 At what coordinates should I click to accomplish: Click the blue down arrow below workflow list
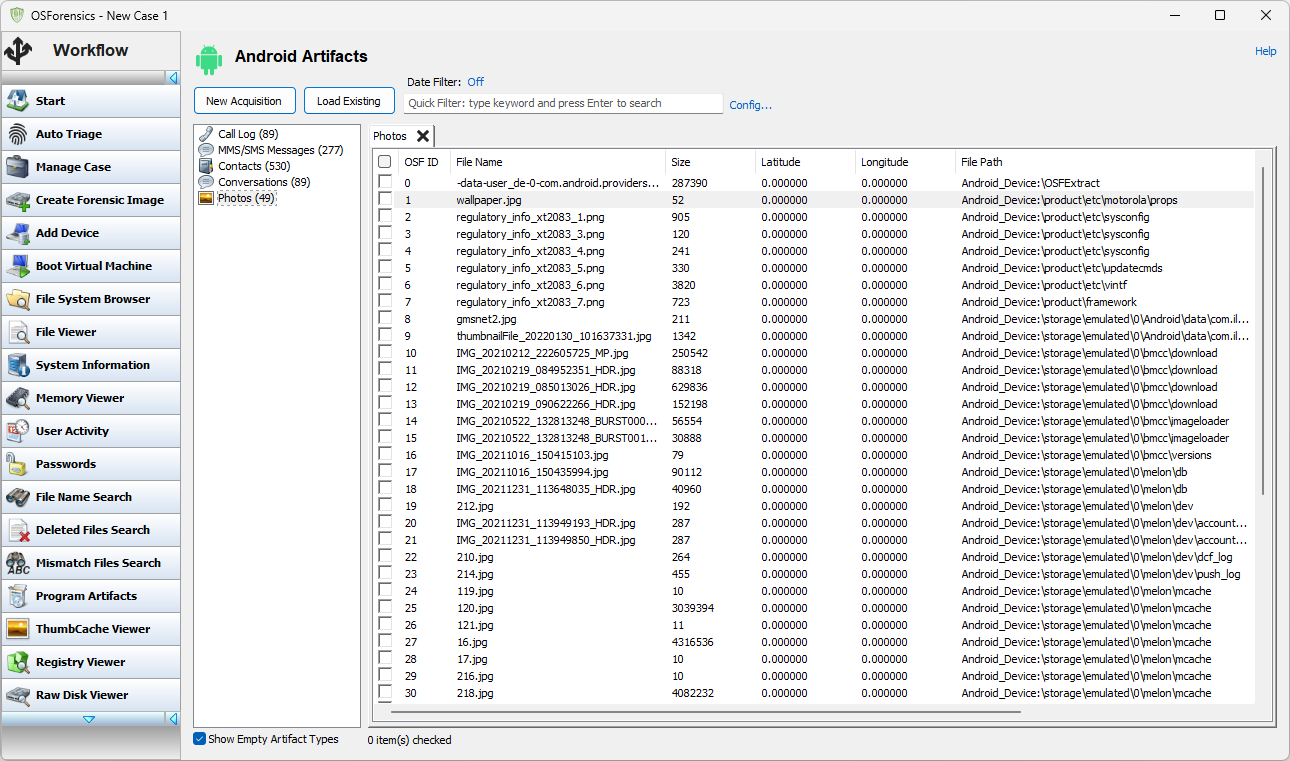point(89,719)
